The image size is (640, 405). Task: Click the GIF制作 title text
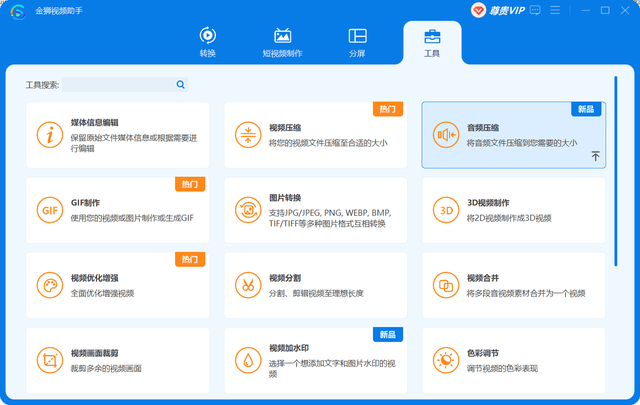85,203
